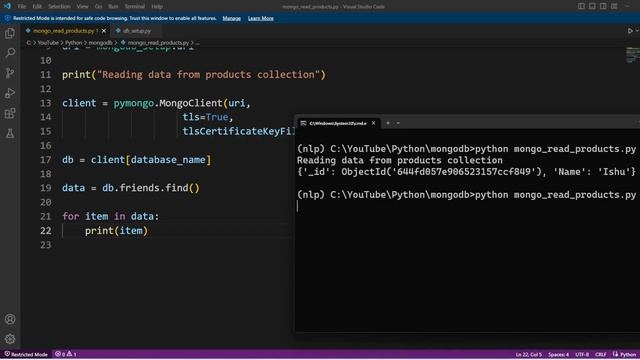This screenshot has width=640, height=360.
Task: Open the Accounts menu icon
Action: coord(10,319)
